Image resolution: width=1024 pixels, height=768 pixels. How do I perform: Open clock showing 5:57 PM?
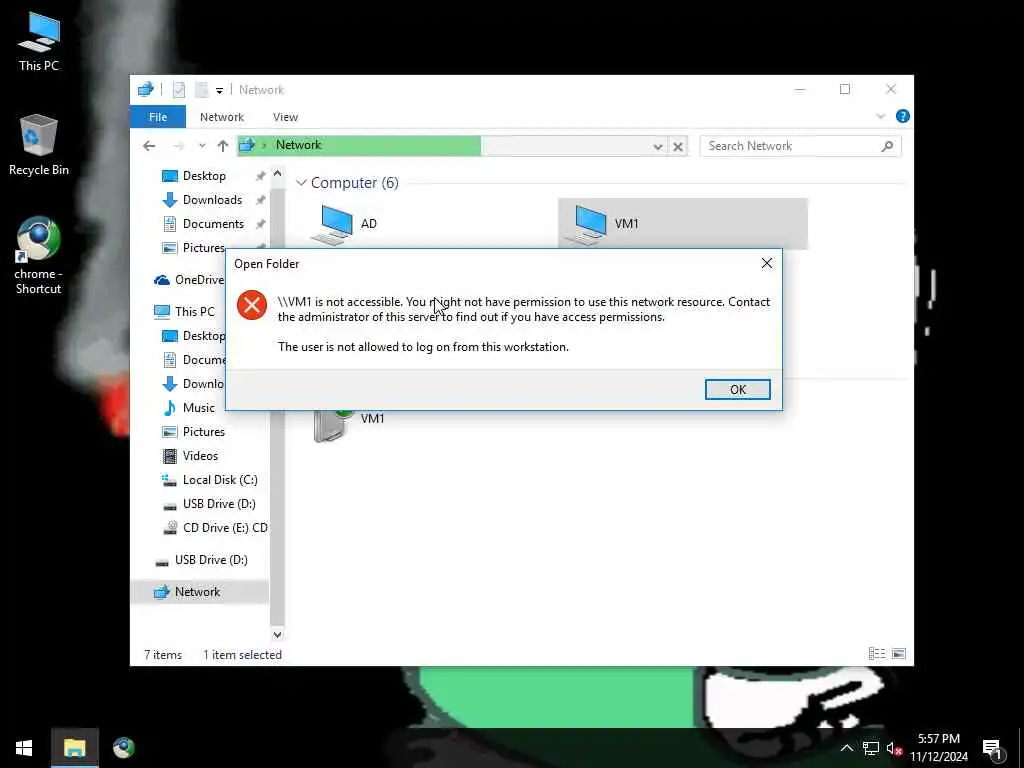[x=938, y=748]
